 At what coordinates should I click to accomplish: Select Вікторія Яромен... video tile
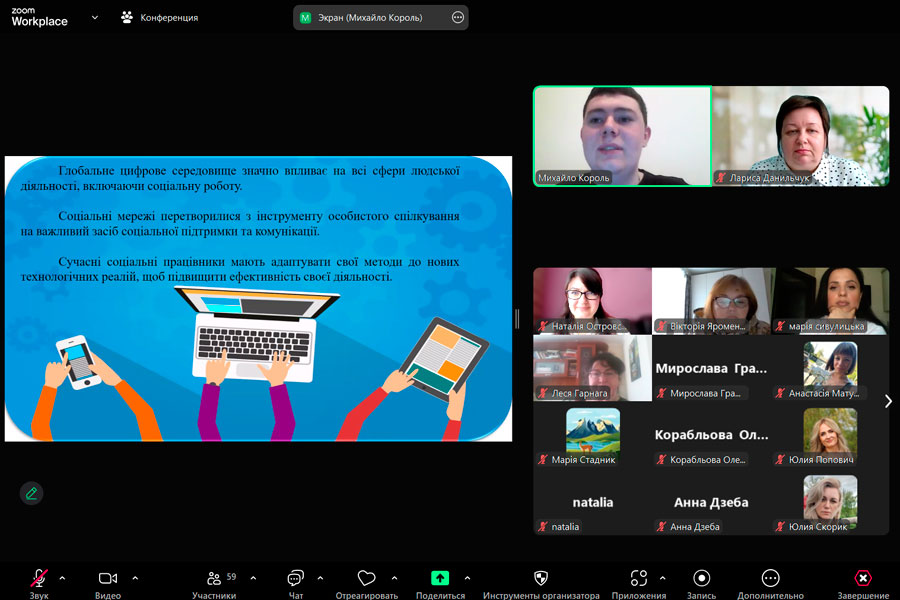(x=711, y=301)
